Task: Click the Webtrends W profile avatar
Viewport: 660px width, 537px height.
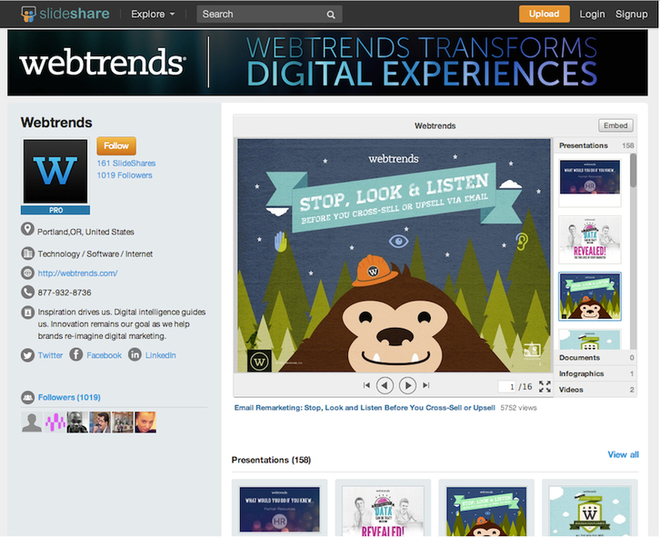Action: 55,171
